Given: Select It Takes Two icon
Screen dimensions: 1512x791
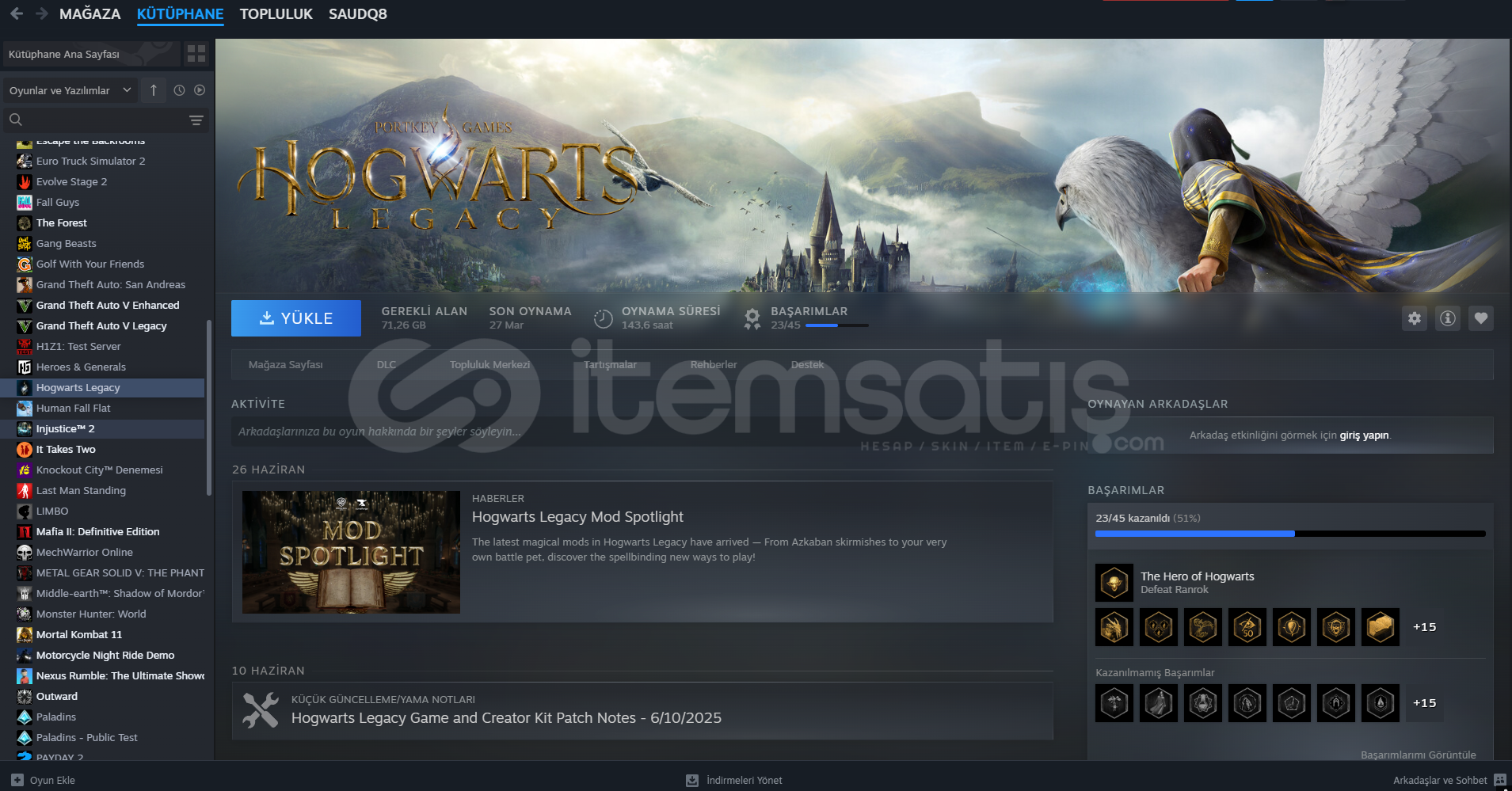Looking at the screenshot, I should [25, 449].
